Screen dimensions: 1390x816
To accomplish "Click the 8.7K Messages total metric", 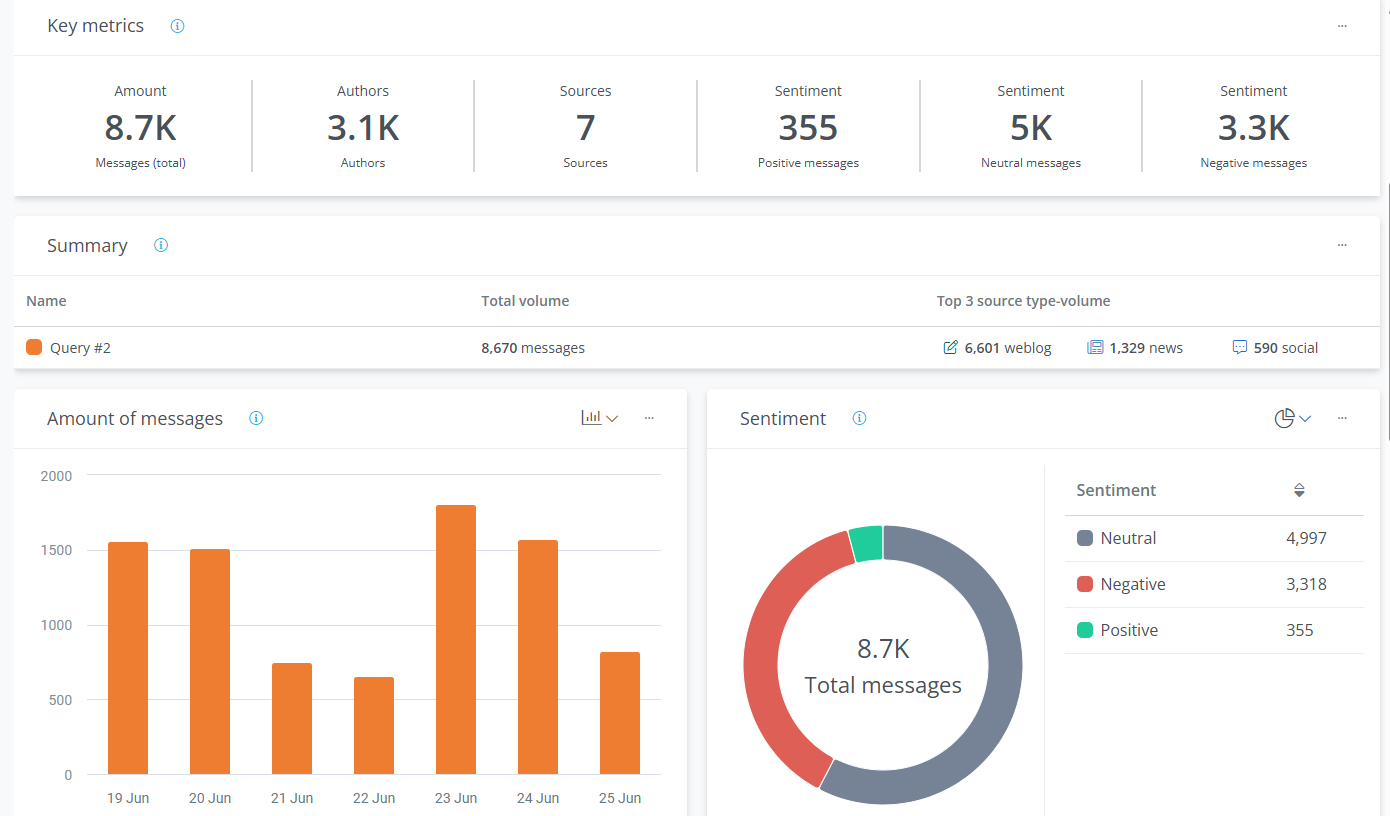I will 141,127.
